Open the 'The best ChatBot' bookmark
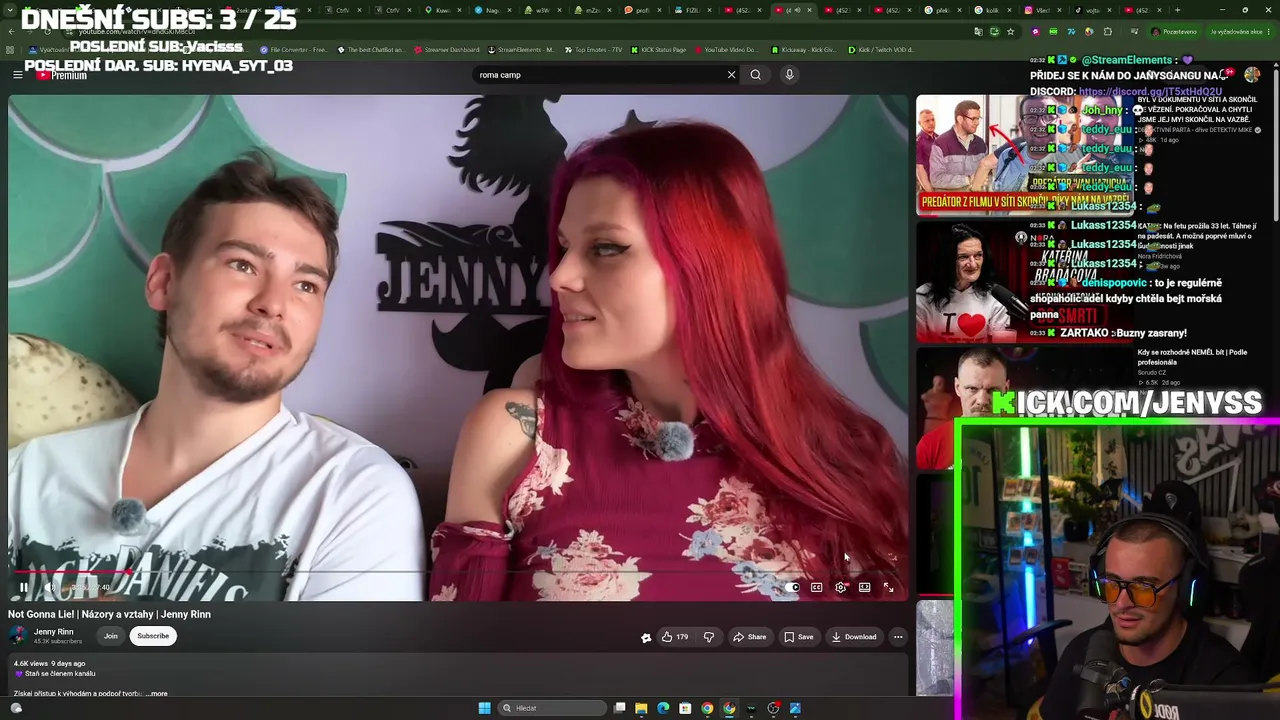1280x720 pixels. [x=370, y=49]
